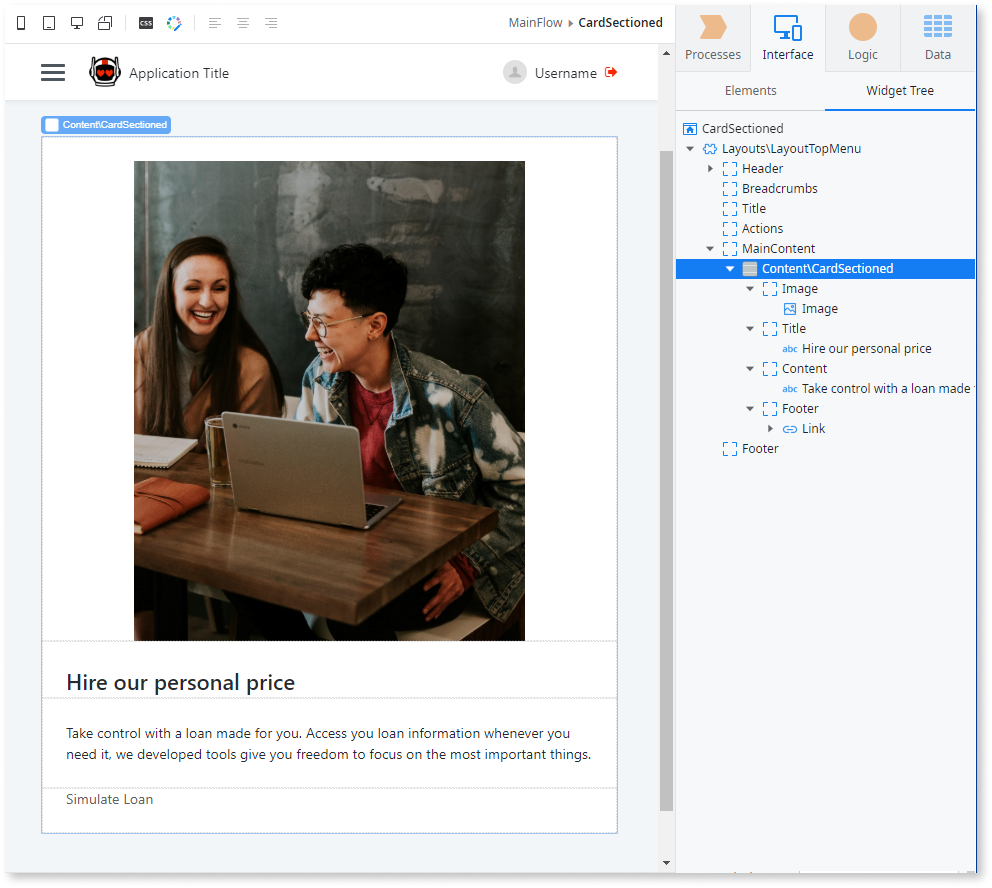
Task: Click the align right toolbar icon
Action: coord(271,23)
